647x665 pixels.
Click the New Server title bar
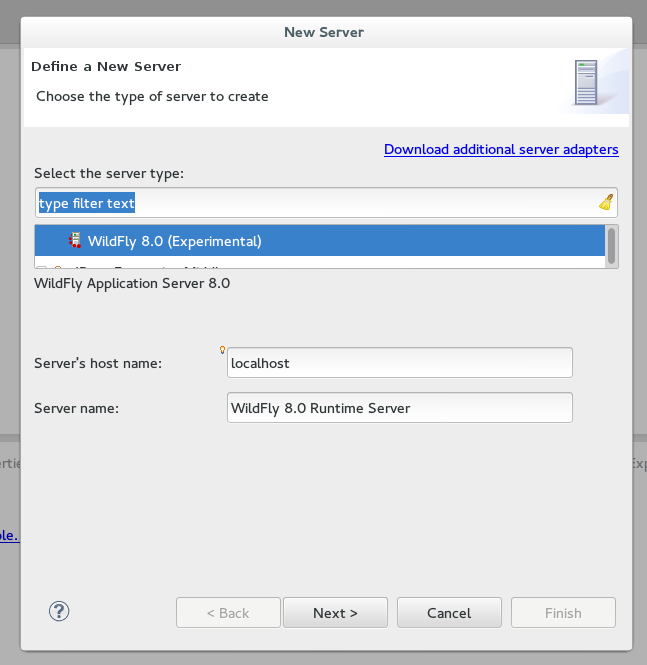pos(324,32)
